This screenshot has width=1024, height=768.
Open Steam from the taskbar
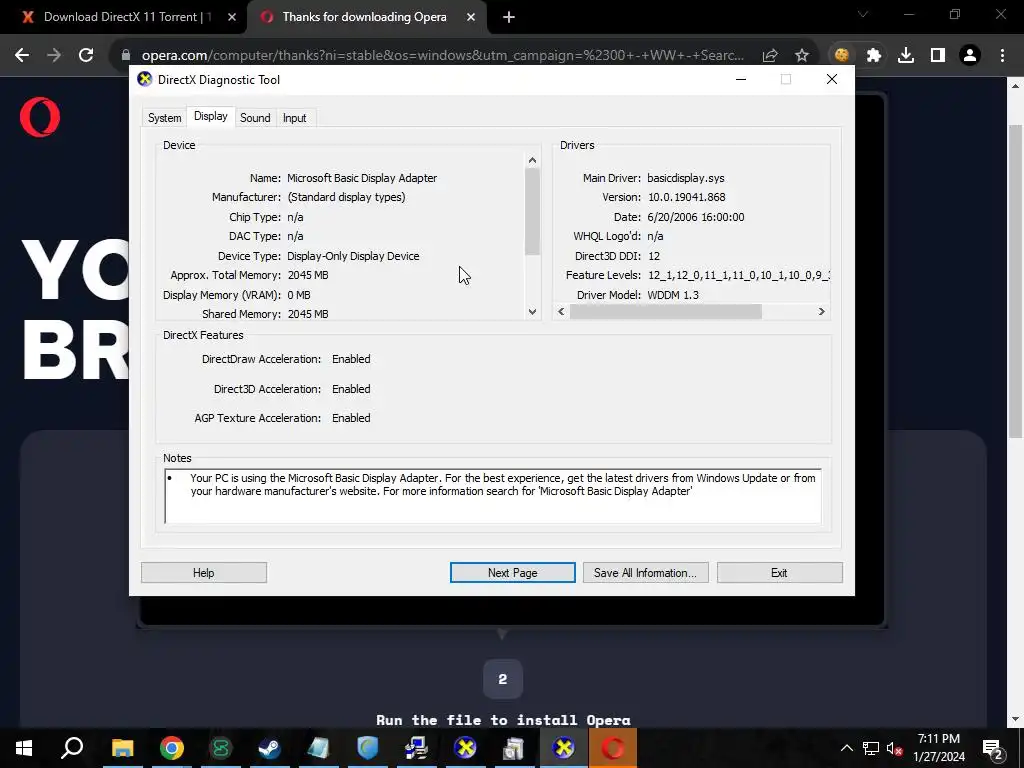270,748
